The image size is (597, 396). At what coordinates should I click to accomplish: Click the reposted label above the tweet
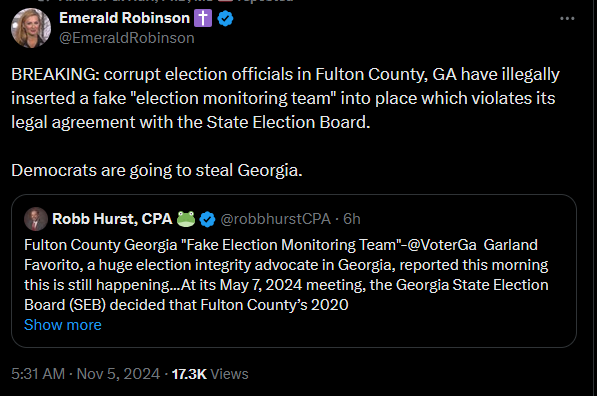(265, 1)
